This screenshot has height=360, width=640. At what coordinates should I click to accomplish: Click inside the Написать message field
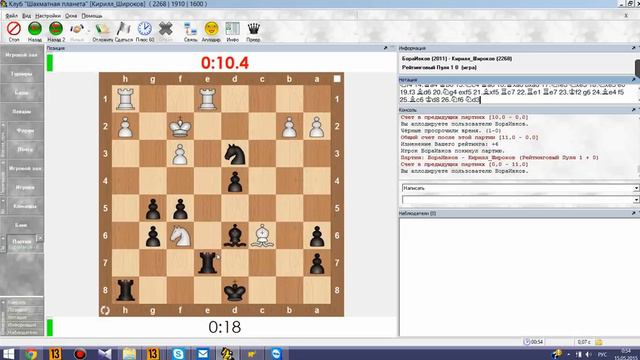(517, 188)
